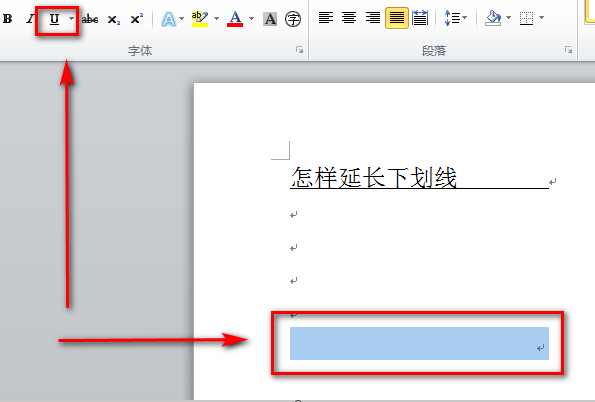Viewport: 595px width, 402px height.
Task: Open line spacing options
Action: pyautogui.click(x=455, y=18)
